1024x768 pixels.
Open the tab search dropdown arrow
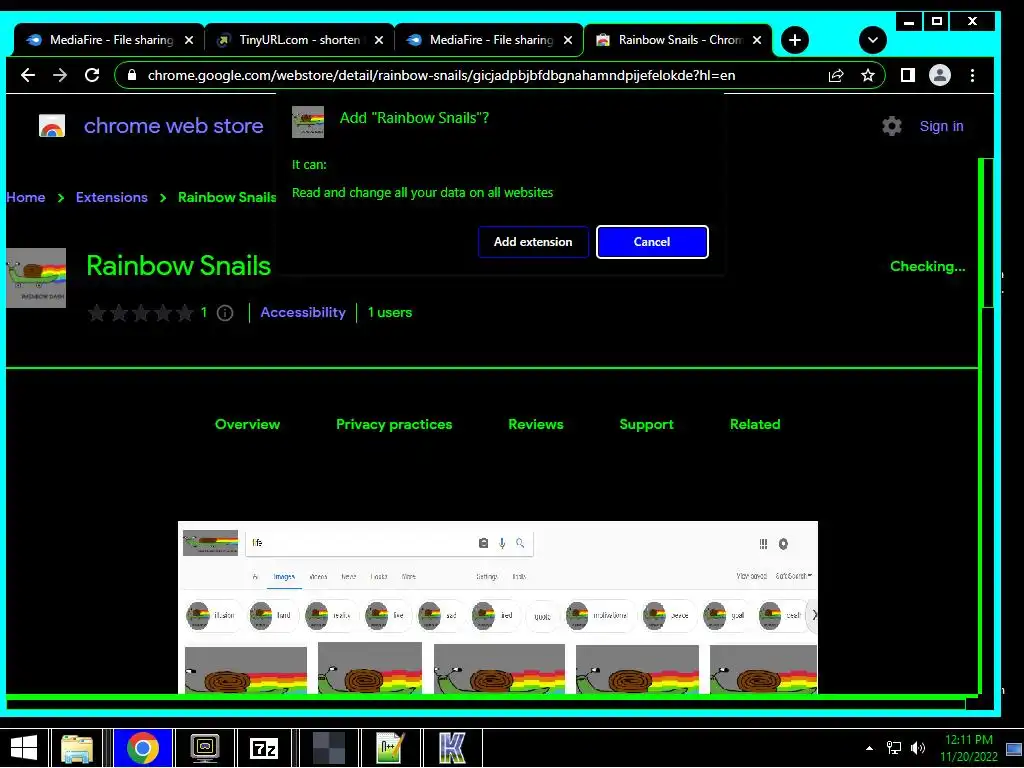[872, 40]
